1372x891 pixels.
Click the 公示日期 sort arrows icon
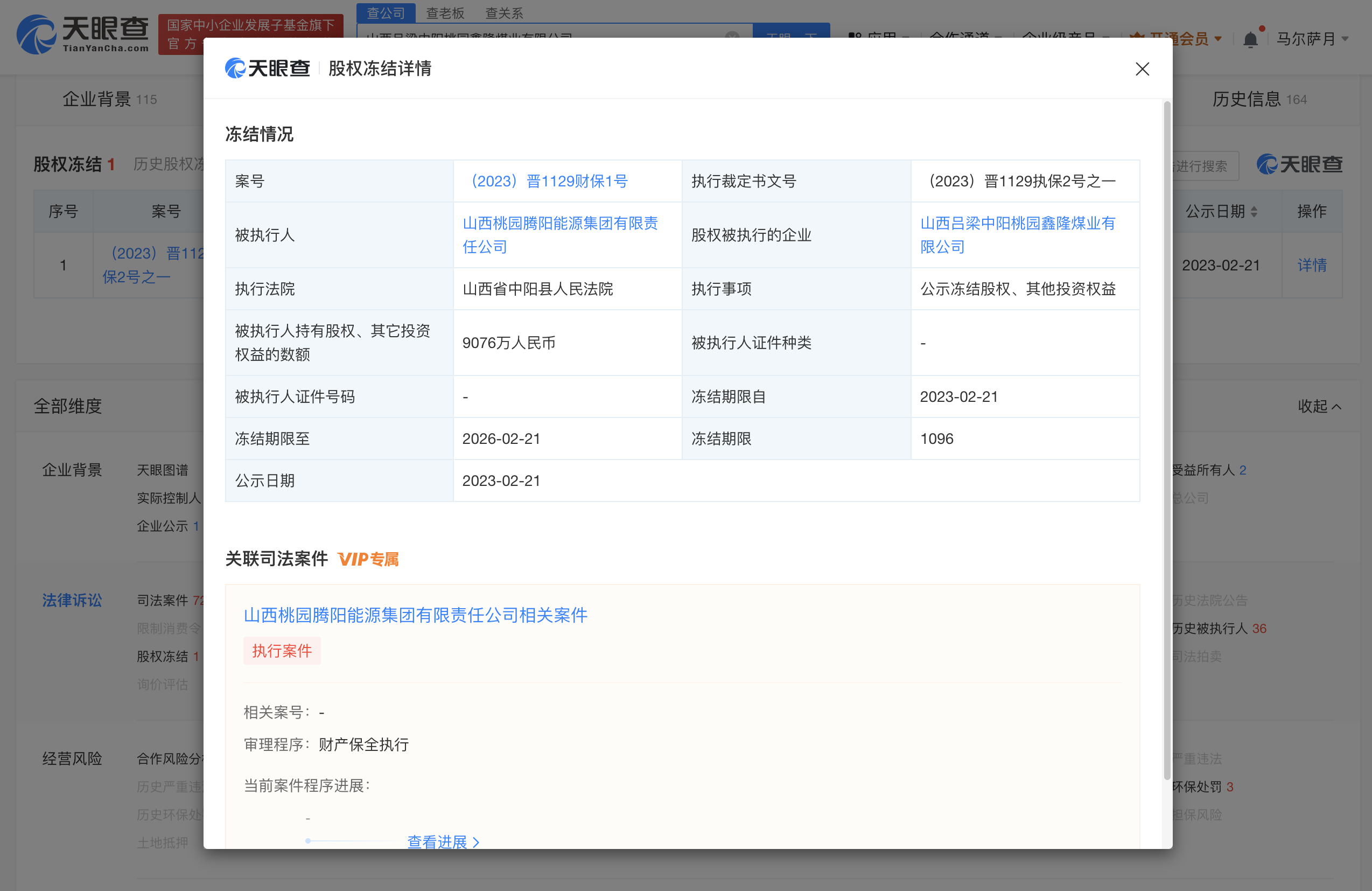(x=1254, y=212)
